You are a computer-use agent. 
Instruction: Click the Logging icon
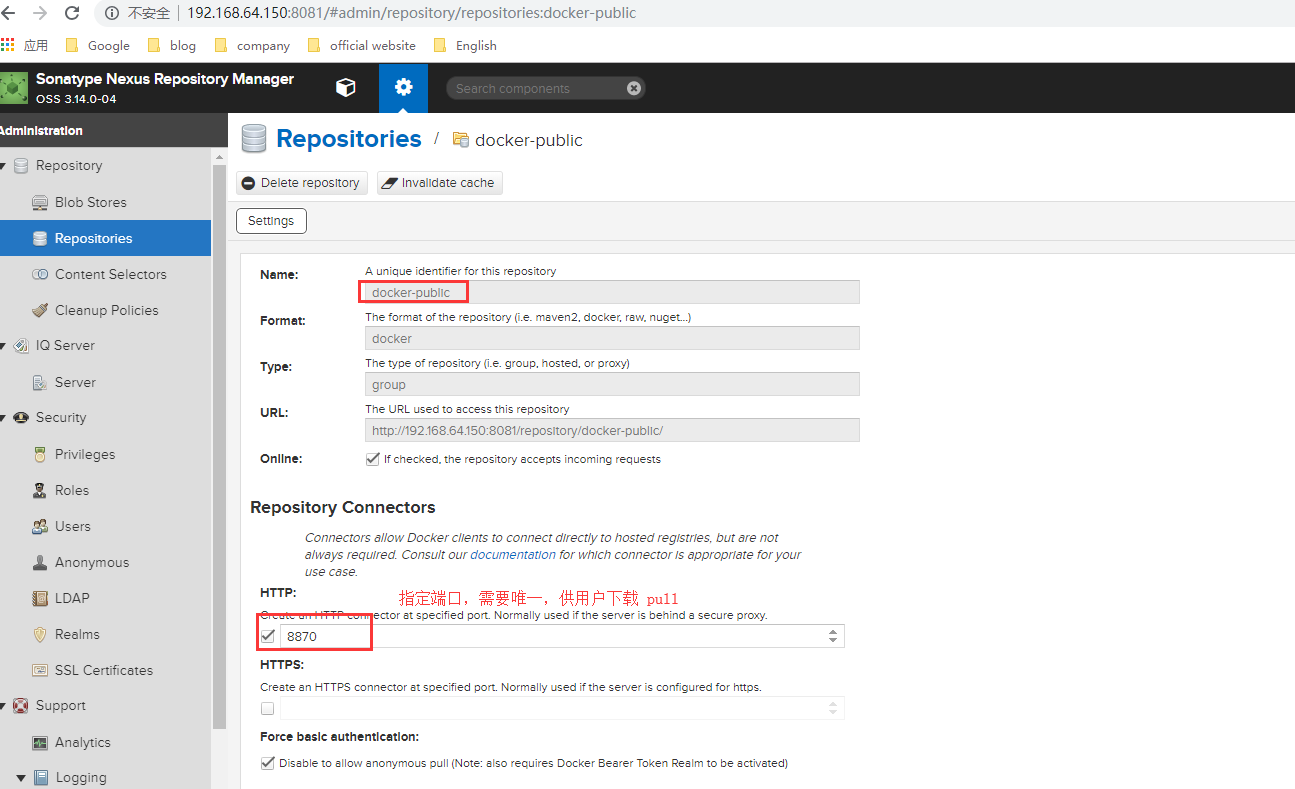[41, 777]
